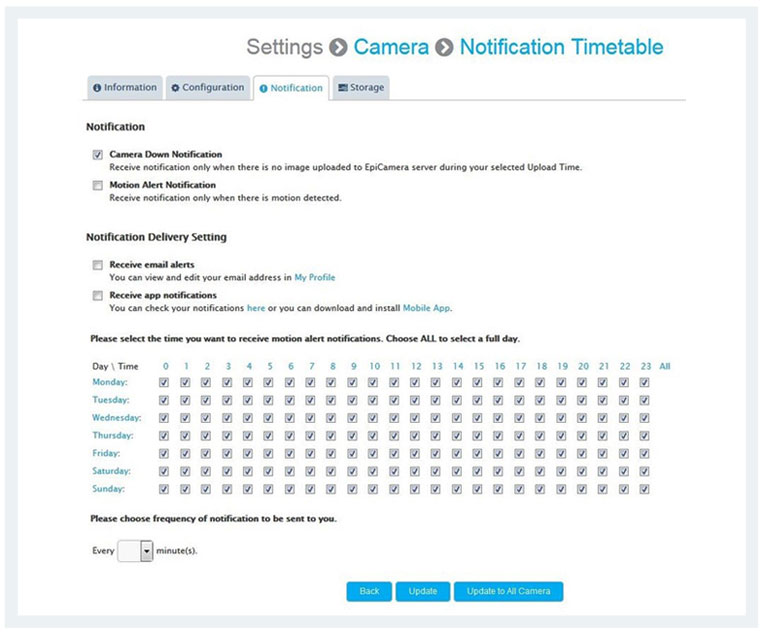Open the My Profile link

(x=315, y=278)
